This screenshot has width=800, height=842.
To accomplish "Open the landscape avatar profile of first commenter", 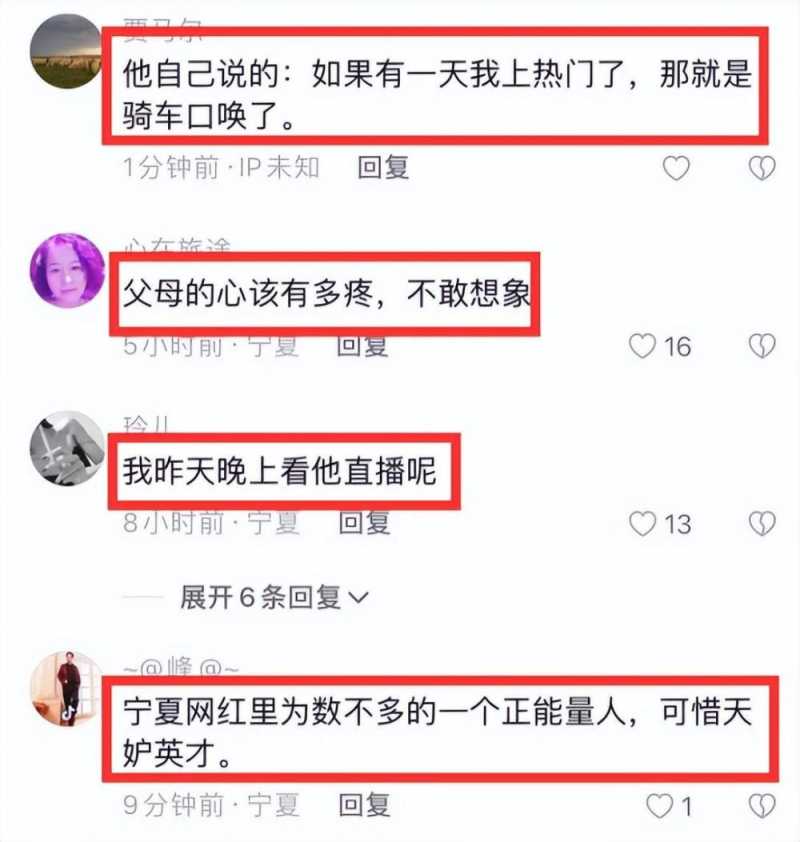I will (x=67, y=52).
